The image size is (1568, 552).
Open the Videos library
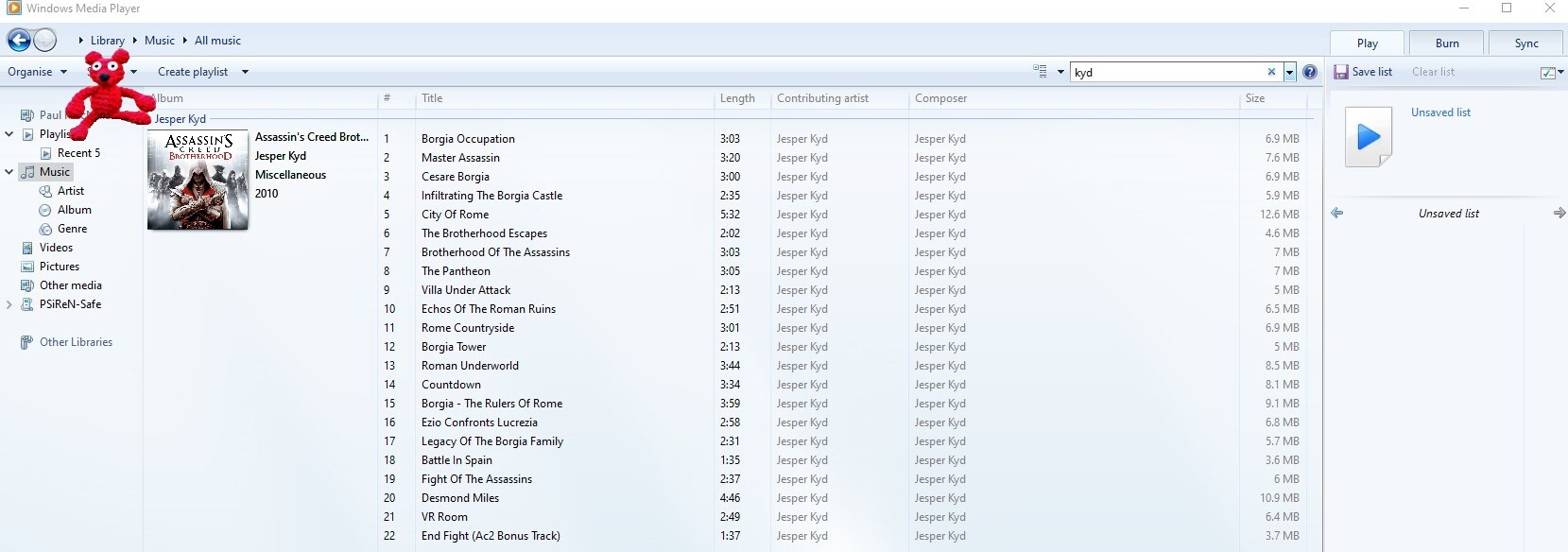pyautogui.click(x=56, y=248)
